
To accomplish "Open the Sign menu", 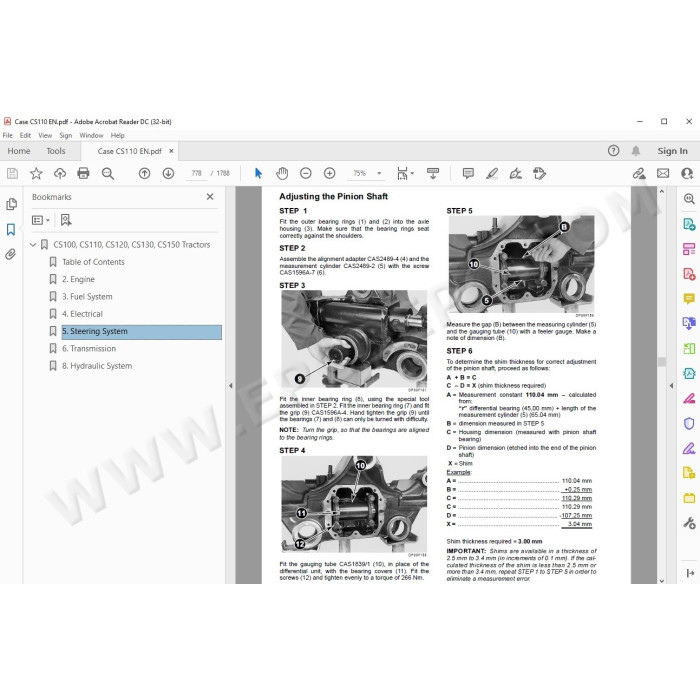I will (x=66, y=135).
